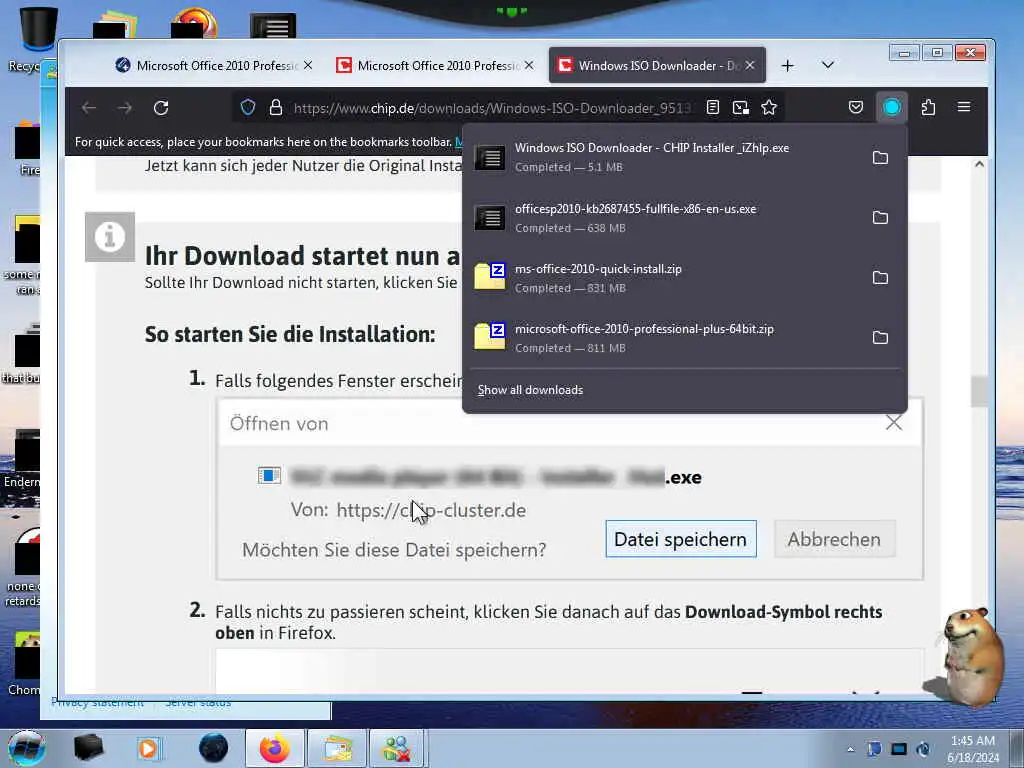Click the back navigation arrow
The width and height of the screenshot is (1024, 768).
(89, 108)
